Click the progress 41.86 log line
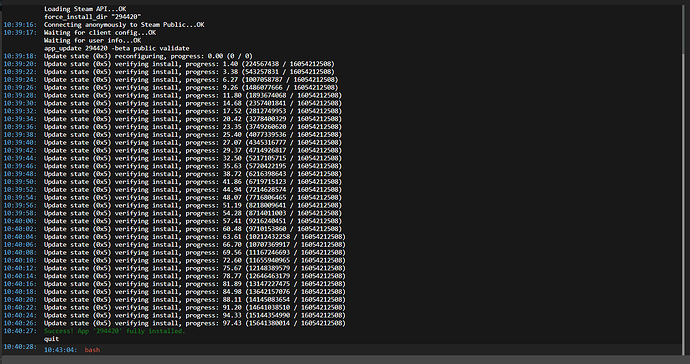 coord(193,182)
